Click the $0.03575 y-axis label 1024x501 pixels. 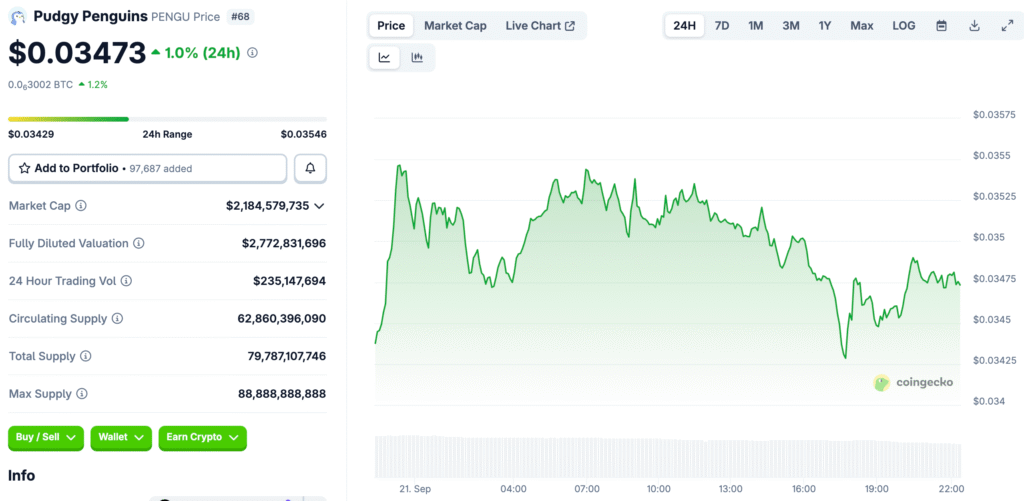pyautogui.click(x=994, y=115)
